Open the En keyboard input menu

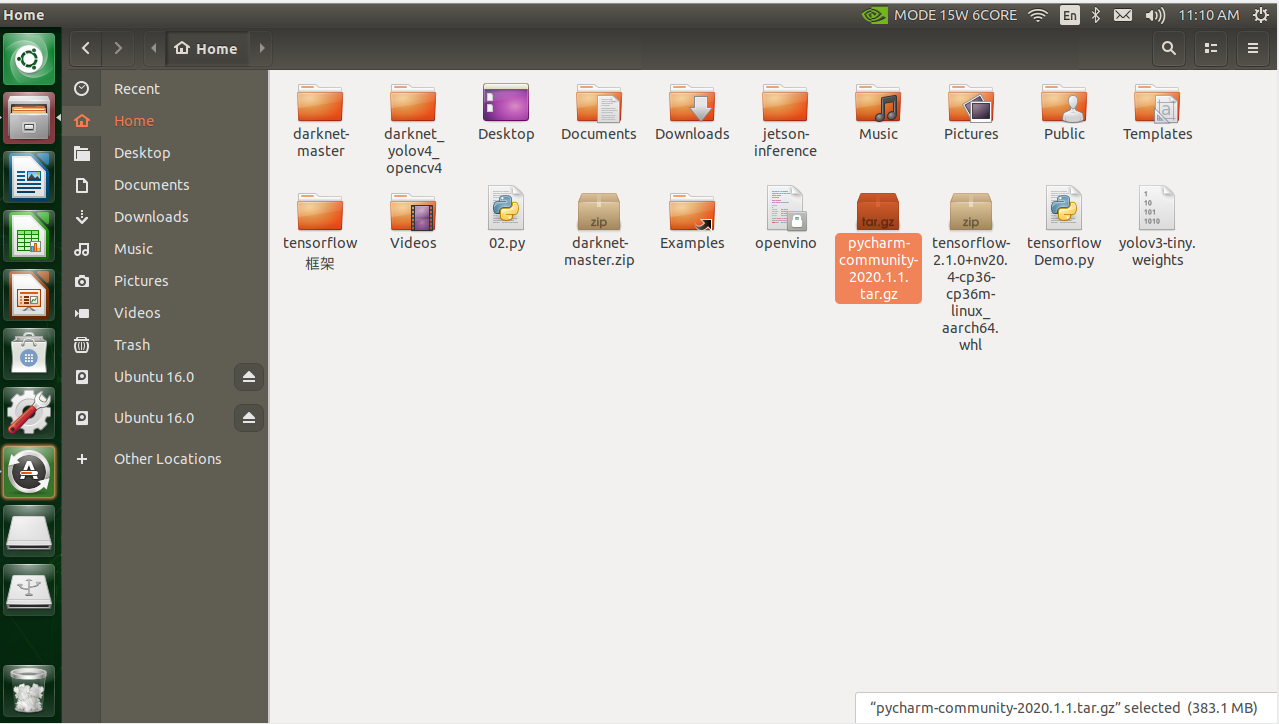coord(1070,15)
